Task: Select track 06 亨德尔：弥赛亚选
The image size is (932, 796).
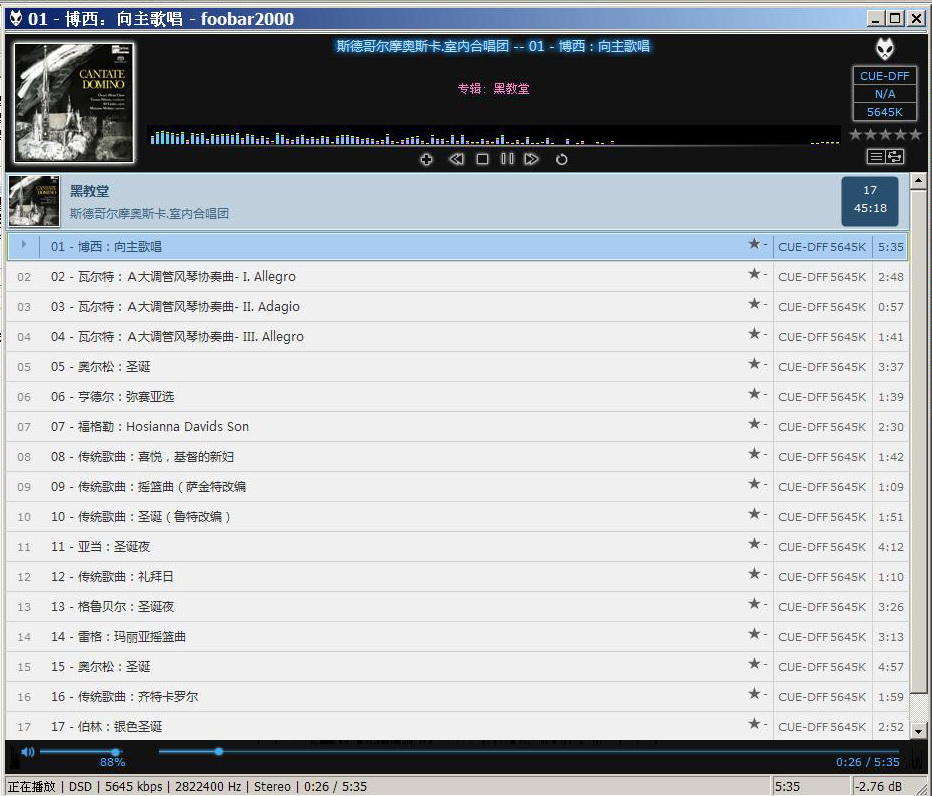Action: pyautogui.click(x=457, y=397)
